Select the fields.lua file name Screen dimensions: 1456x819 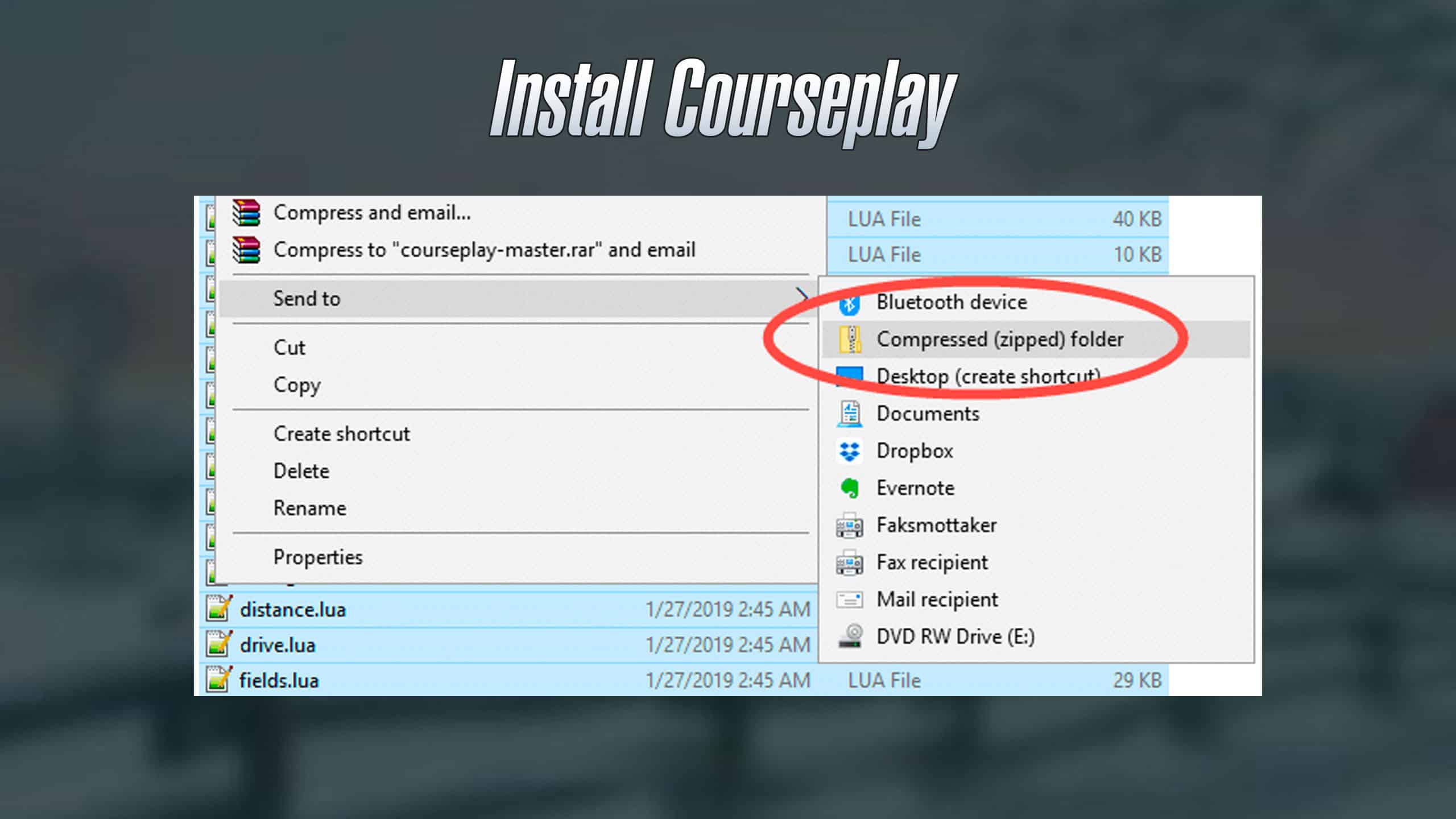pos(279,680)
